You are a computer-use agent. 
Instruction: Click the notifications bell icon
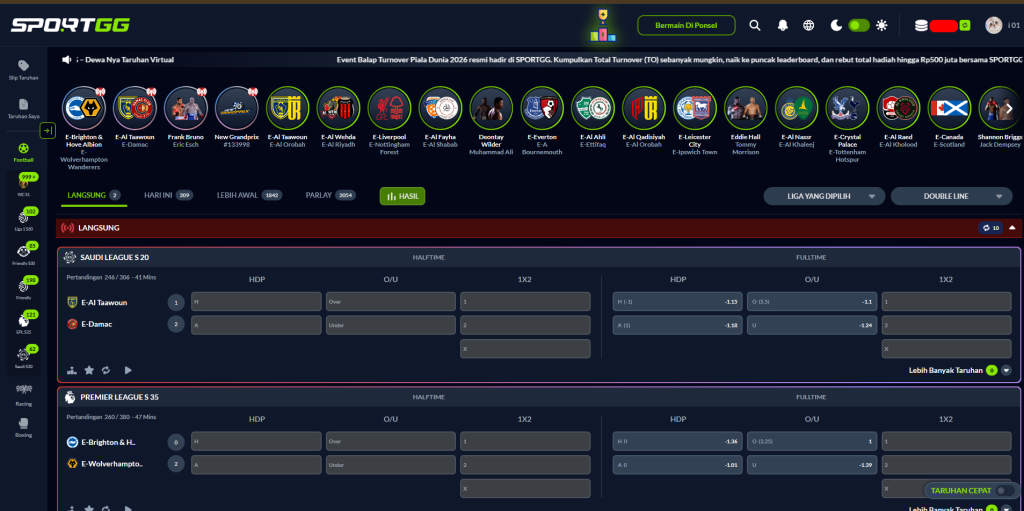point(783,25)
